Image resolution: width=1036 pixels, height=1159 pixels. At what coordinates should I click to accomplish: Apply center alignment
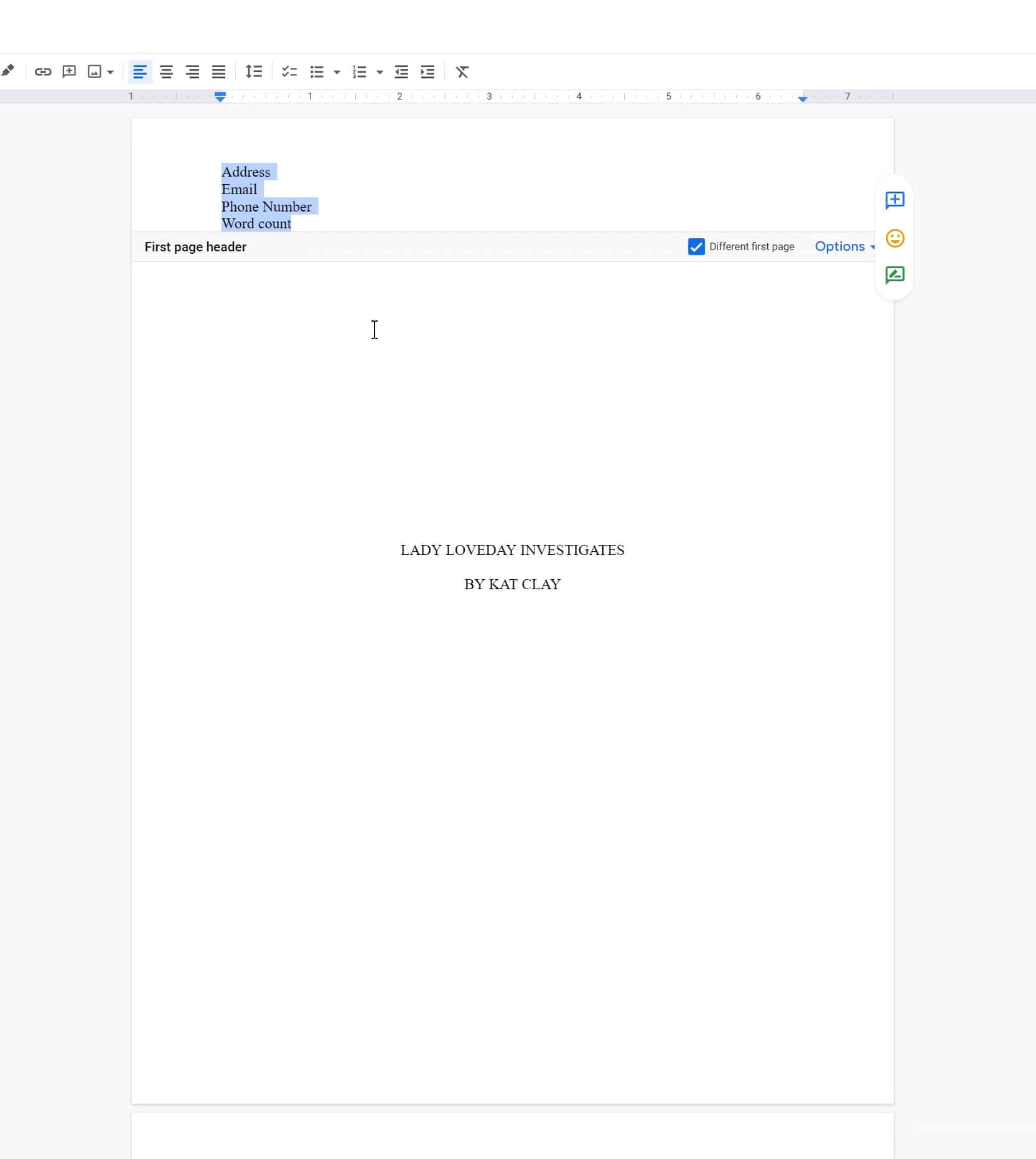click(x=166, y=72)
